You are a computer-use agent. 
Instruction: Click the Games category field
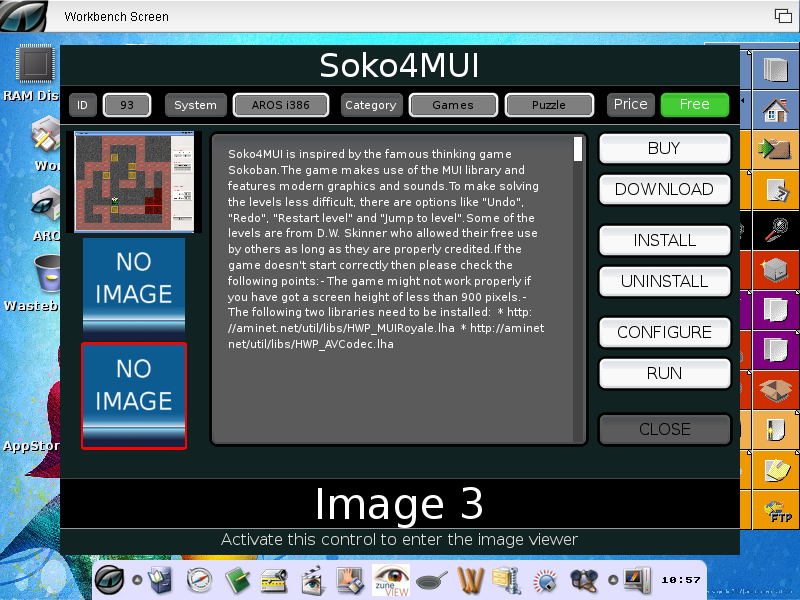pos(453,105)
